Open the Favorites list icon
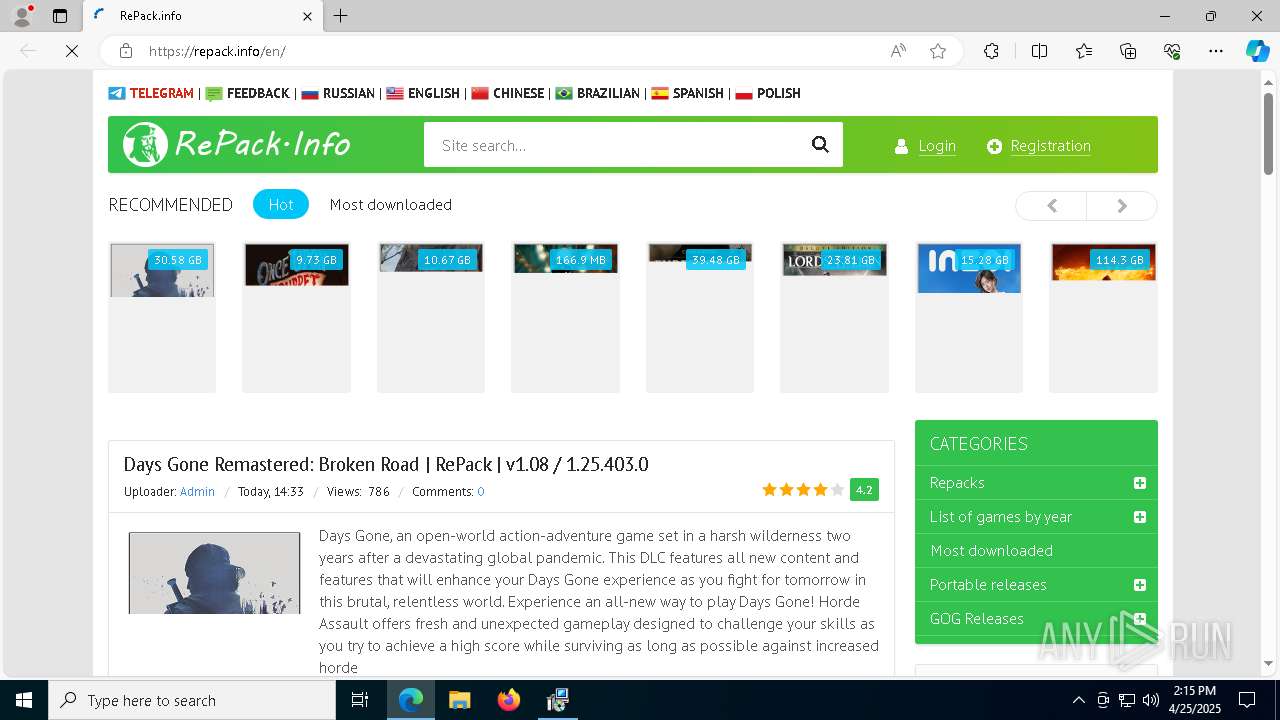 tap(1084, 51)
